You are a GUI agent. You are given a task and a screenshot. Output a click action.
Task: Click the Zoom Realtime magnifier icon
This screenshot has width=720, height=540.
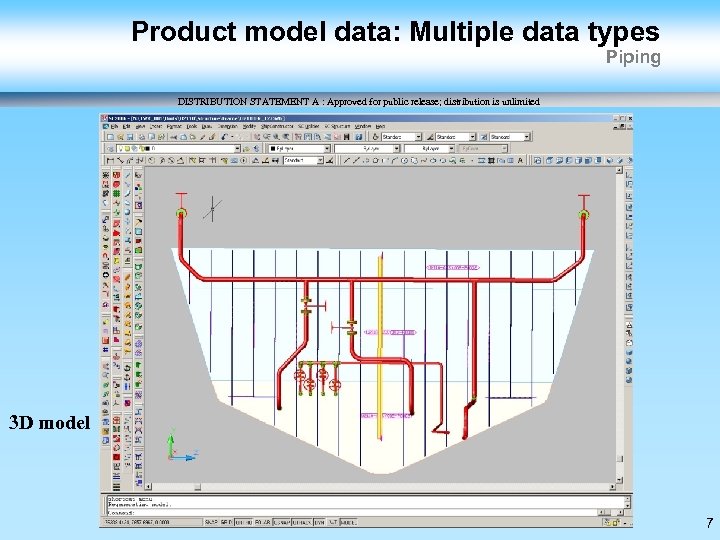(265, 137)
